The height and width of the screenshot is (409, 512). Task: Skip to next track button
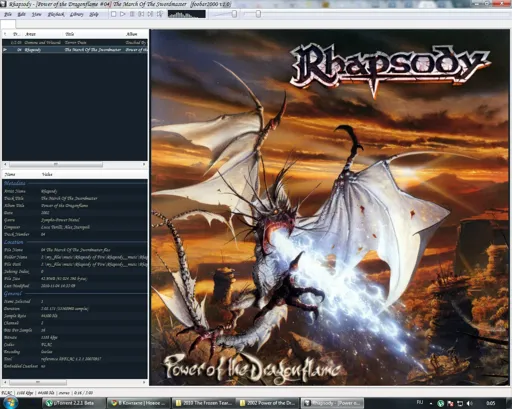(151, 14)
